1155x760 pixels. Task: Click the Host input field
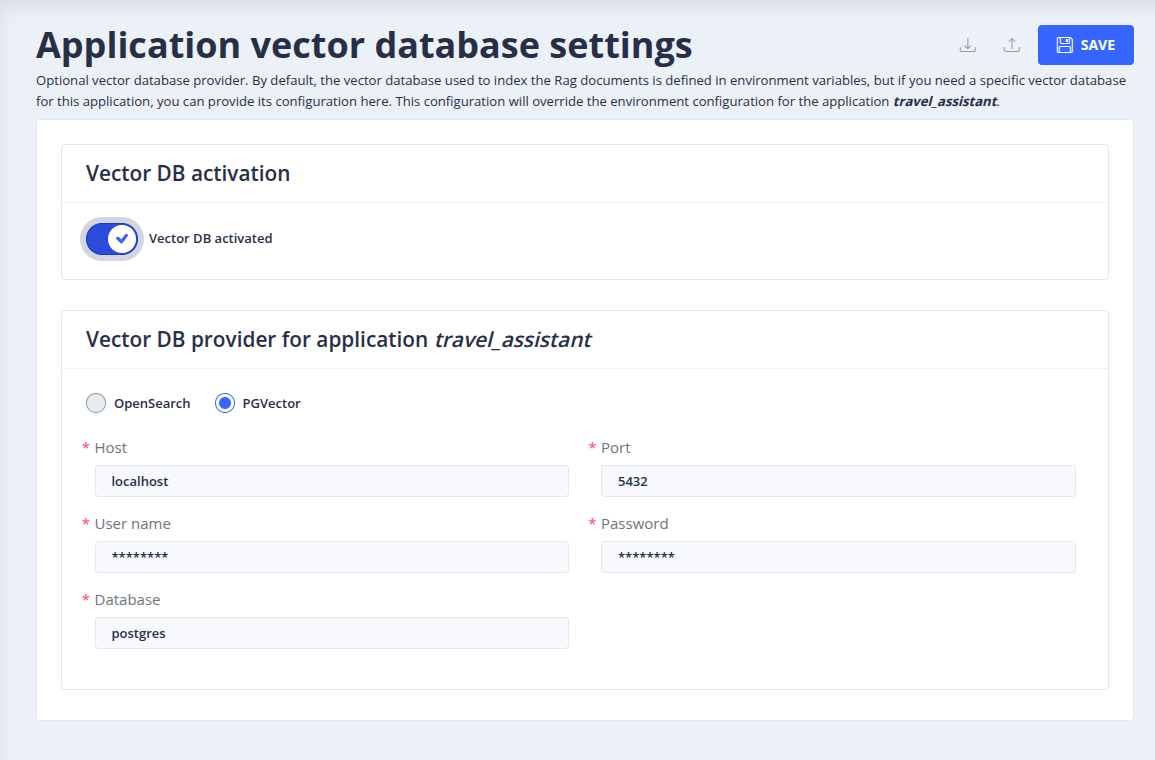[331, 481]
